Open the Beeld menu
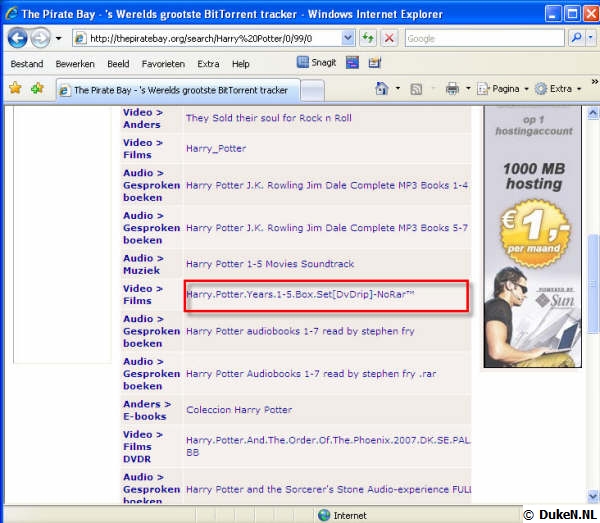Viewport: 600px width, 523px height. pyautogui.click(x=118, y=64)
